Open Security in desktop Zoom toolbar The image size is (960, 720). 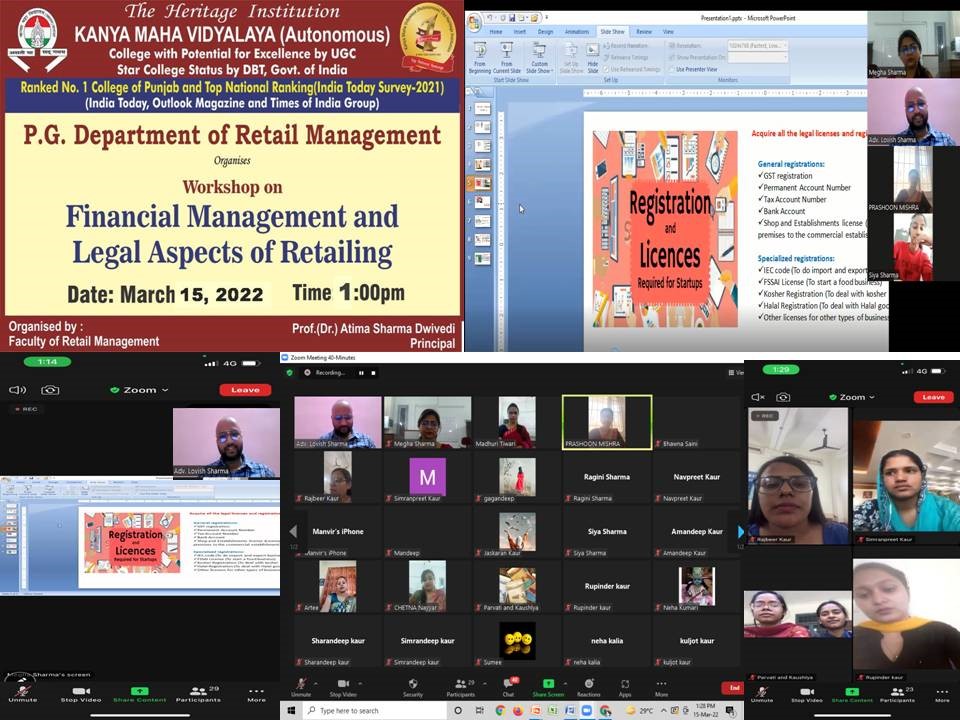(x=413, y=687)
